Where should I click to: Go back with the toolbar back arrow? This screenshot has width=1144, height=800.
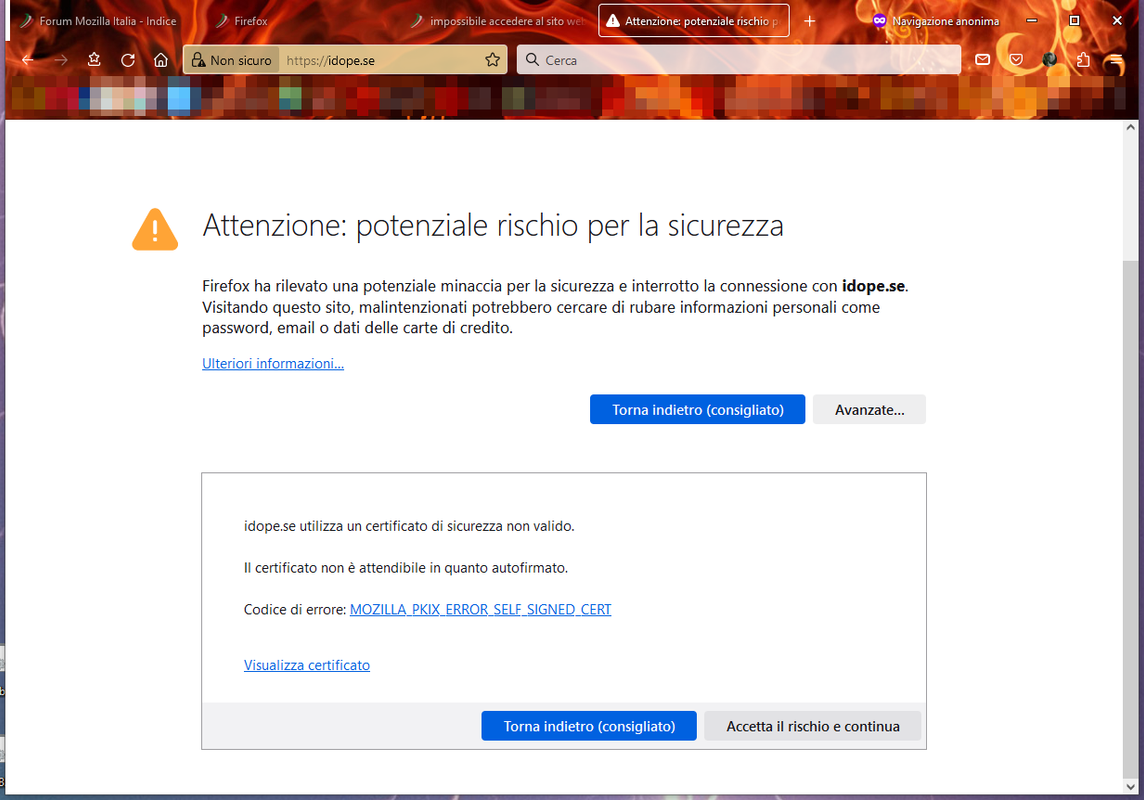[28, 60]
